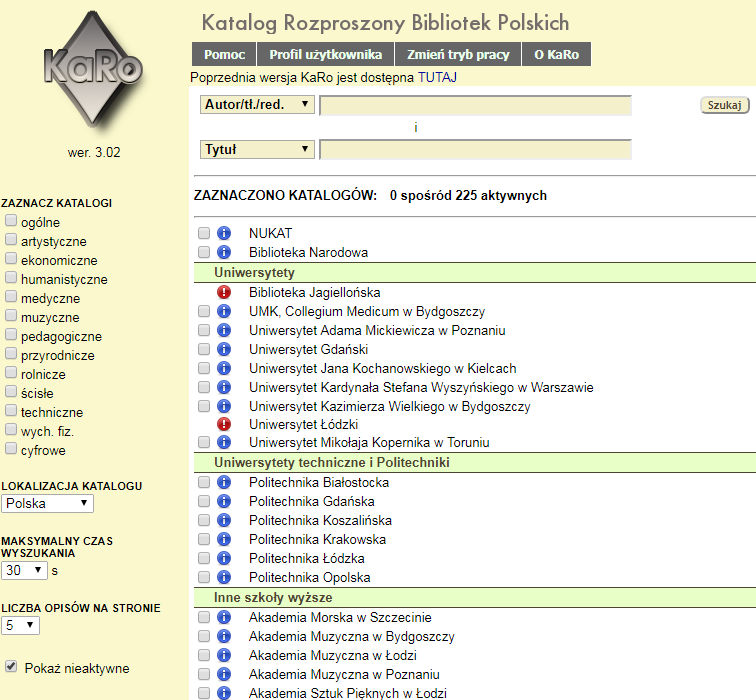The width and height of the screenshot is (756, 700).
Task: Open info icon for Uniwersytet Mikołaja Kopernika
Action: [224, 442]
